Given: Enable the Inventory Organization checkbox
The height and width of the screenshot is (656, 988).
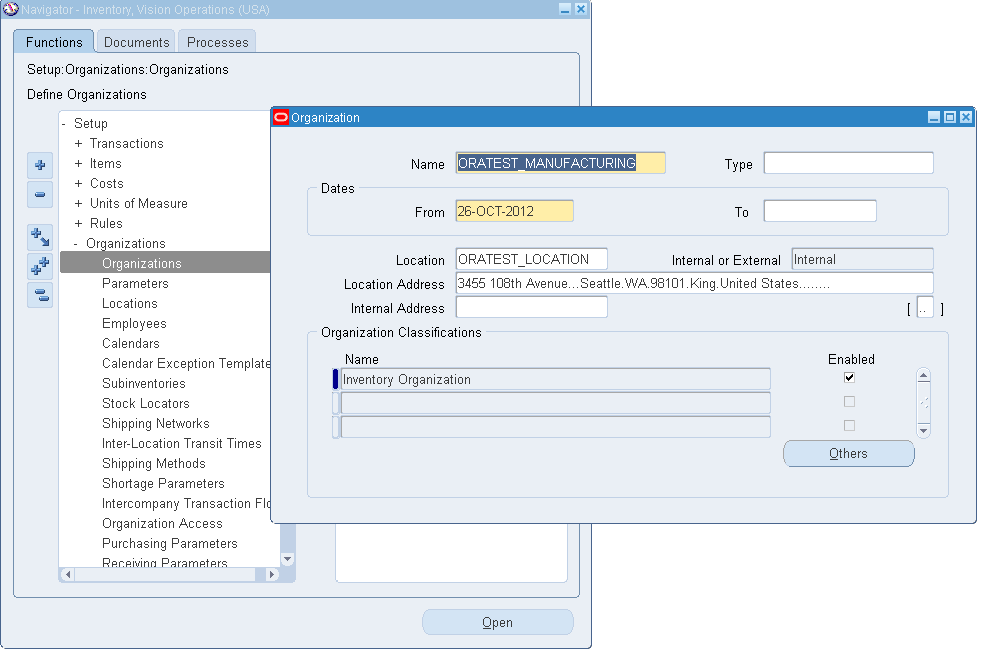Looking at the screenshot, I should click(849, 377).
